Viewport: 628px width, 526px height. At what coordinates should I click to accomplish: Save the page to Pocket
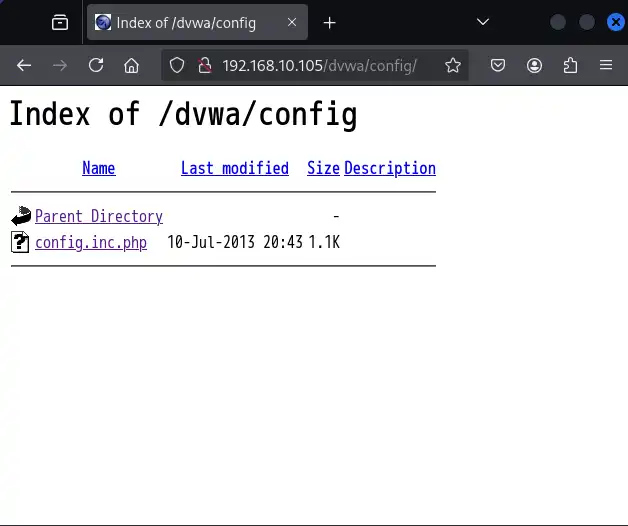(498, 65)
